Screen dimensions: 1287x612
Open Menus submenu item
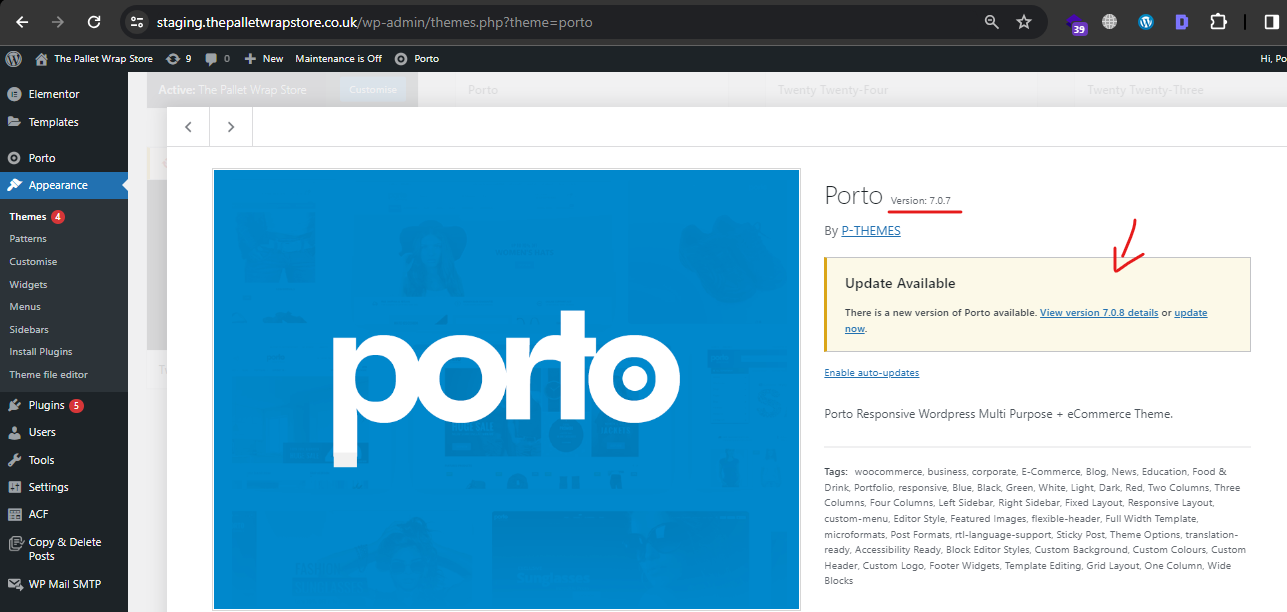(25, 306)
